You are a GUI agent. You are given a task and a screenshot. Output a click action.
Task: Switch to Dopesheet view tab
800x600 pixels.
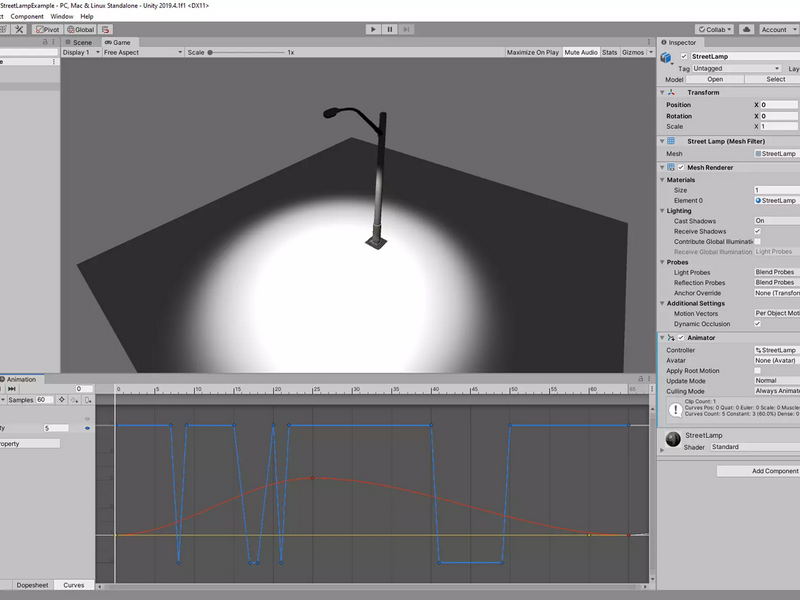[x=32, y=585]
